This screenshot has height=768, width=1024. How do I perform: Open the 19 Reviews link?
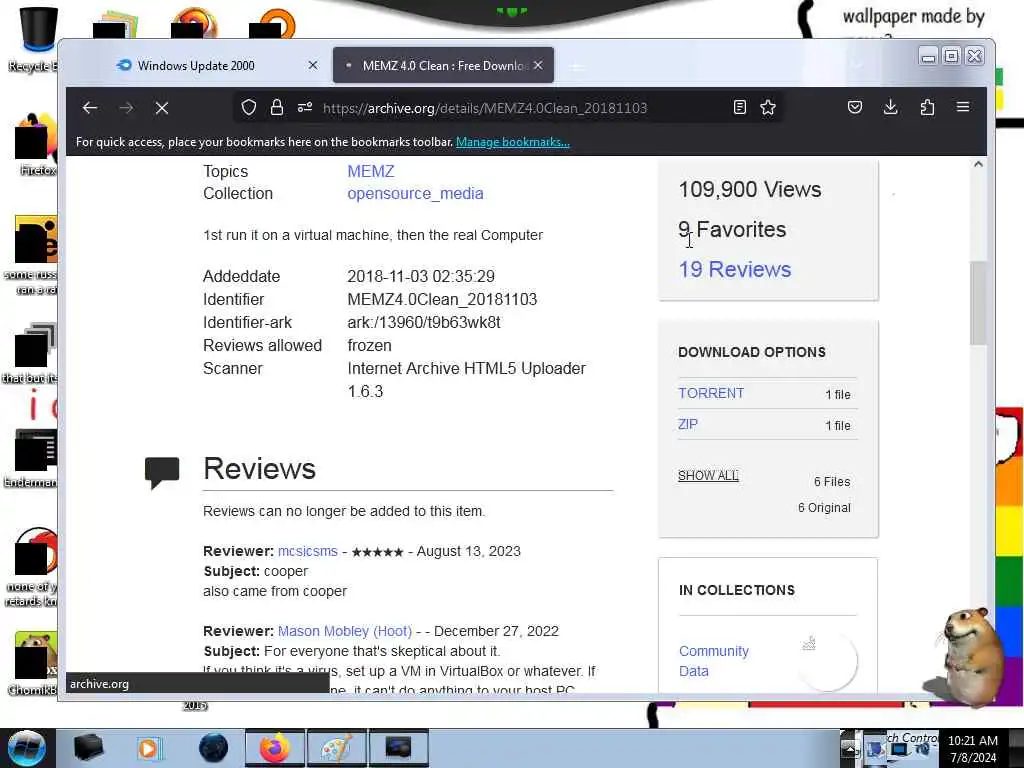point(735,269)
